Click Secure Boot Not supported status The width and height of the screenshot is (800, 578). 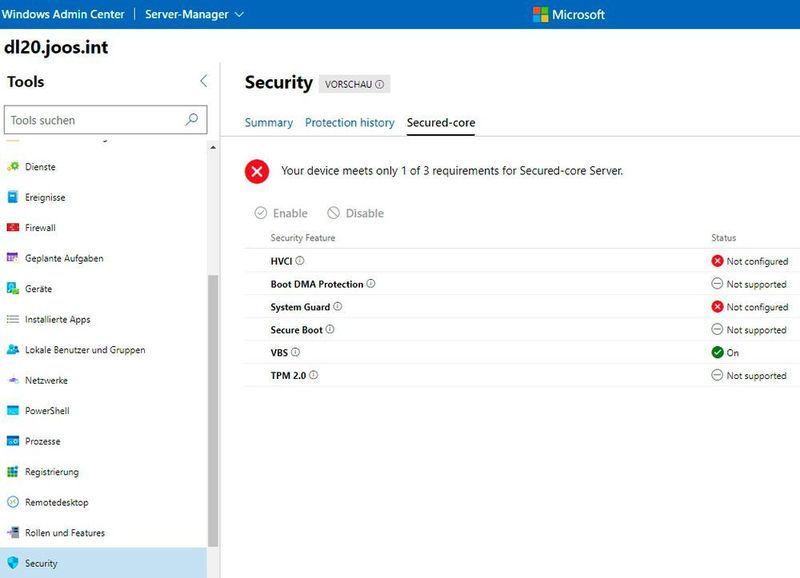point(749,330)
